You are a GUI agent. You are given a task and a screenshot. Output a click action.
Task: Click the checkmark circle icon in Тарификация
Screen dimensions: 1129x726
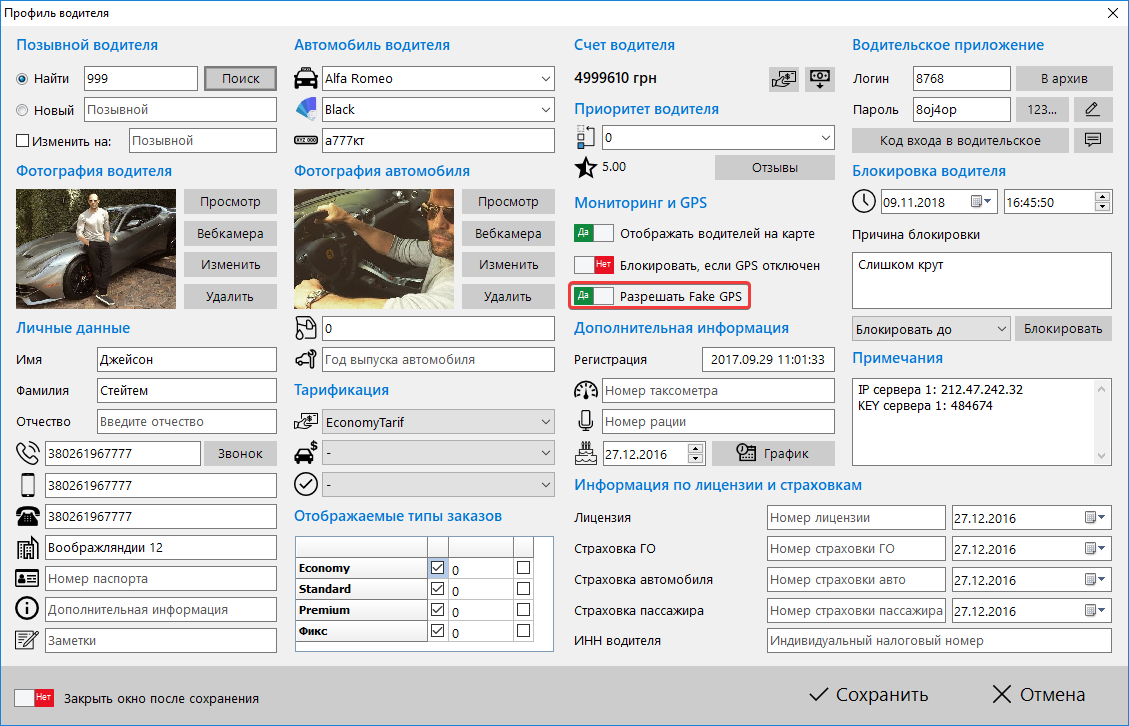coord(306,484)
